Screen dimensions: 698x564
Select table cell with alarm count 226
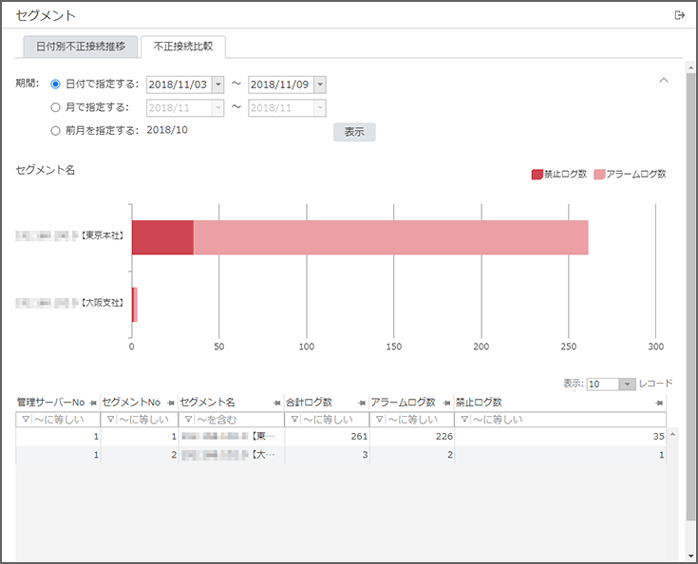click(412, 437)
